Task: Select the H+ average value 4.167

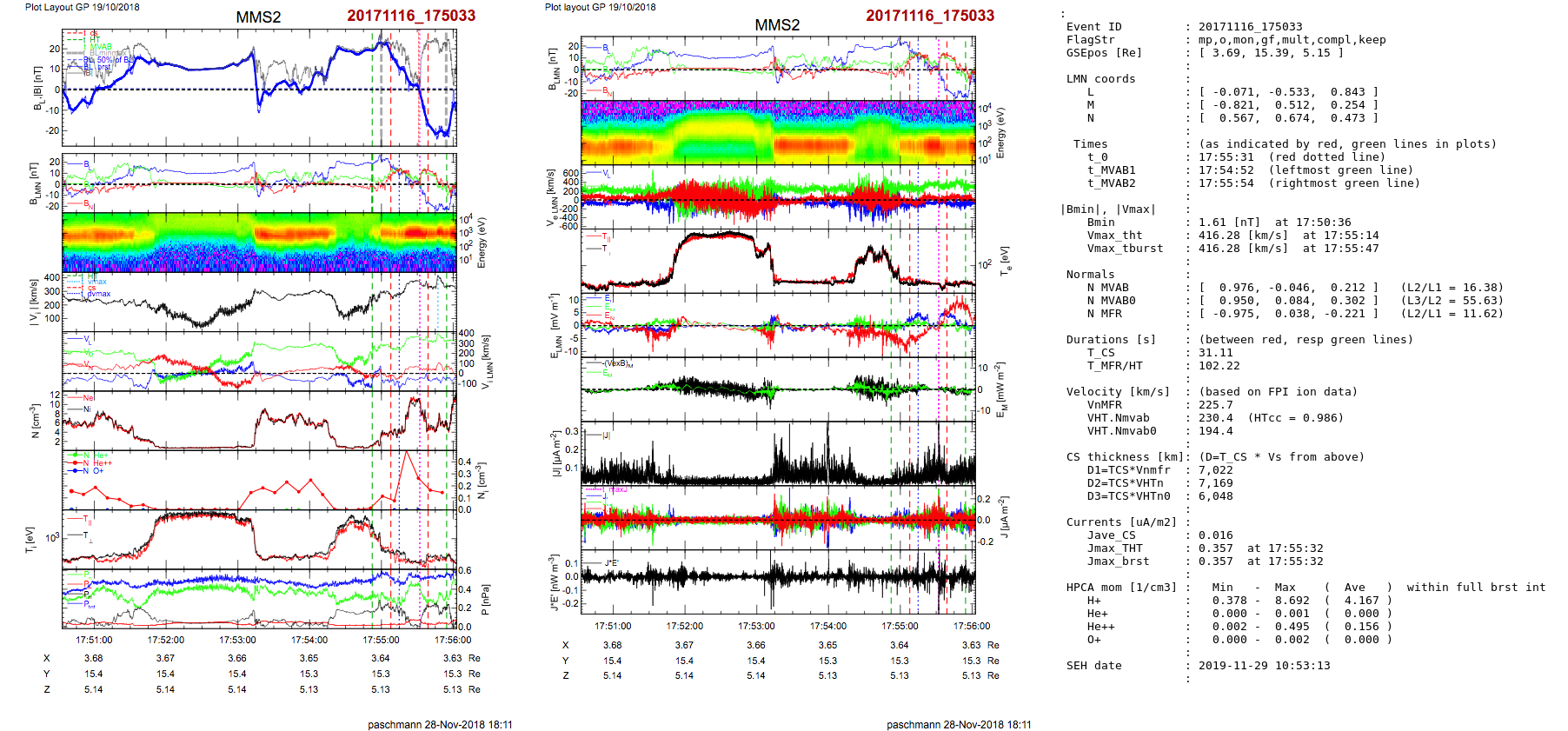Action: click(x=1362, y=601)
